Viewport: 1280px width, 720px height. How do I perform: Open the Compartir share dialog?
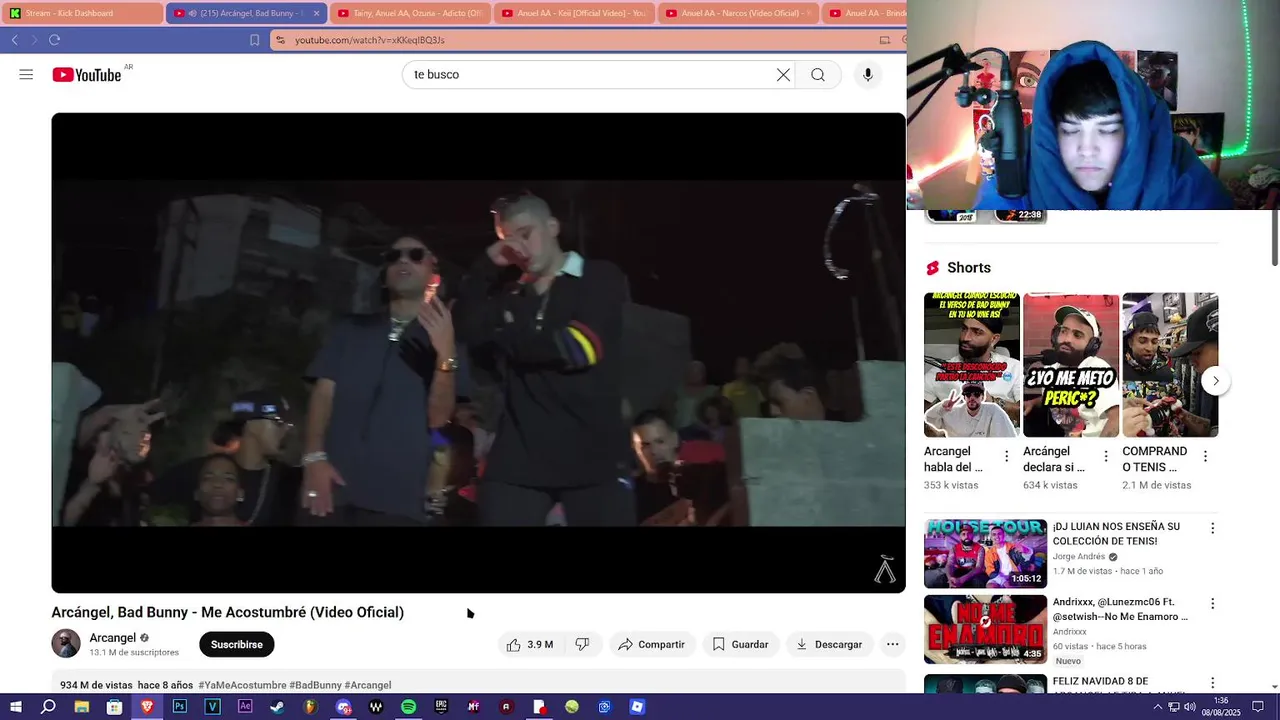(651, 645)
